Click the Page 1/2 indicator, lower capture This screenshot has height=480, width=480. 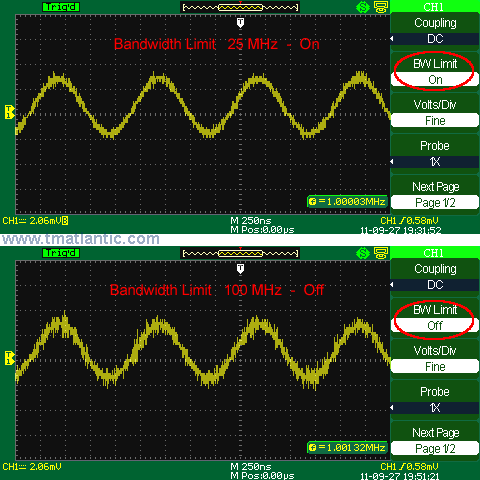[435, 449]
